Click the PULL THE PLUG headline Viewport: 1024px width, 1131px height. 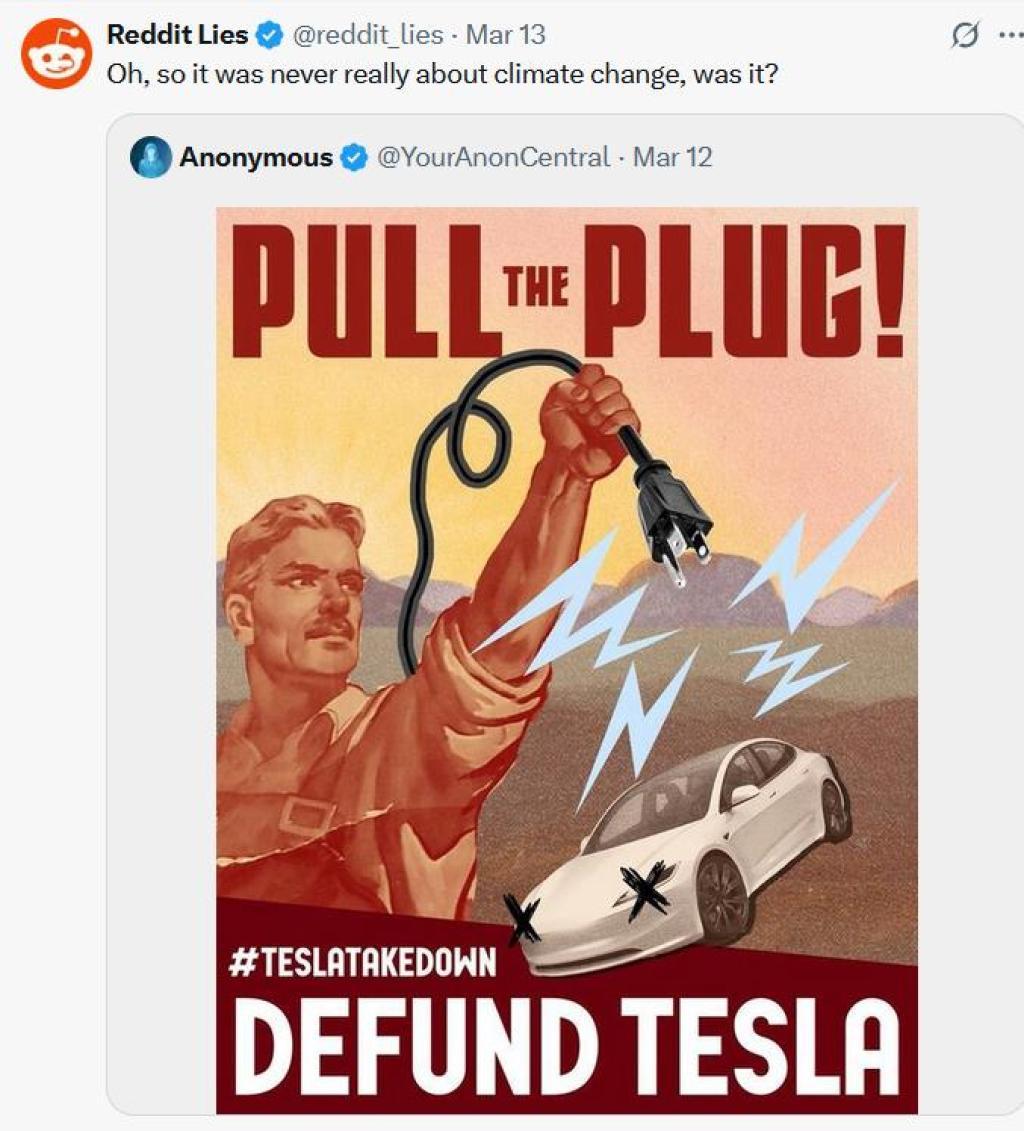point(567,290)
